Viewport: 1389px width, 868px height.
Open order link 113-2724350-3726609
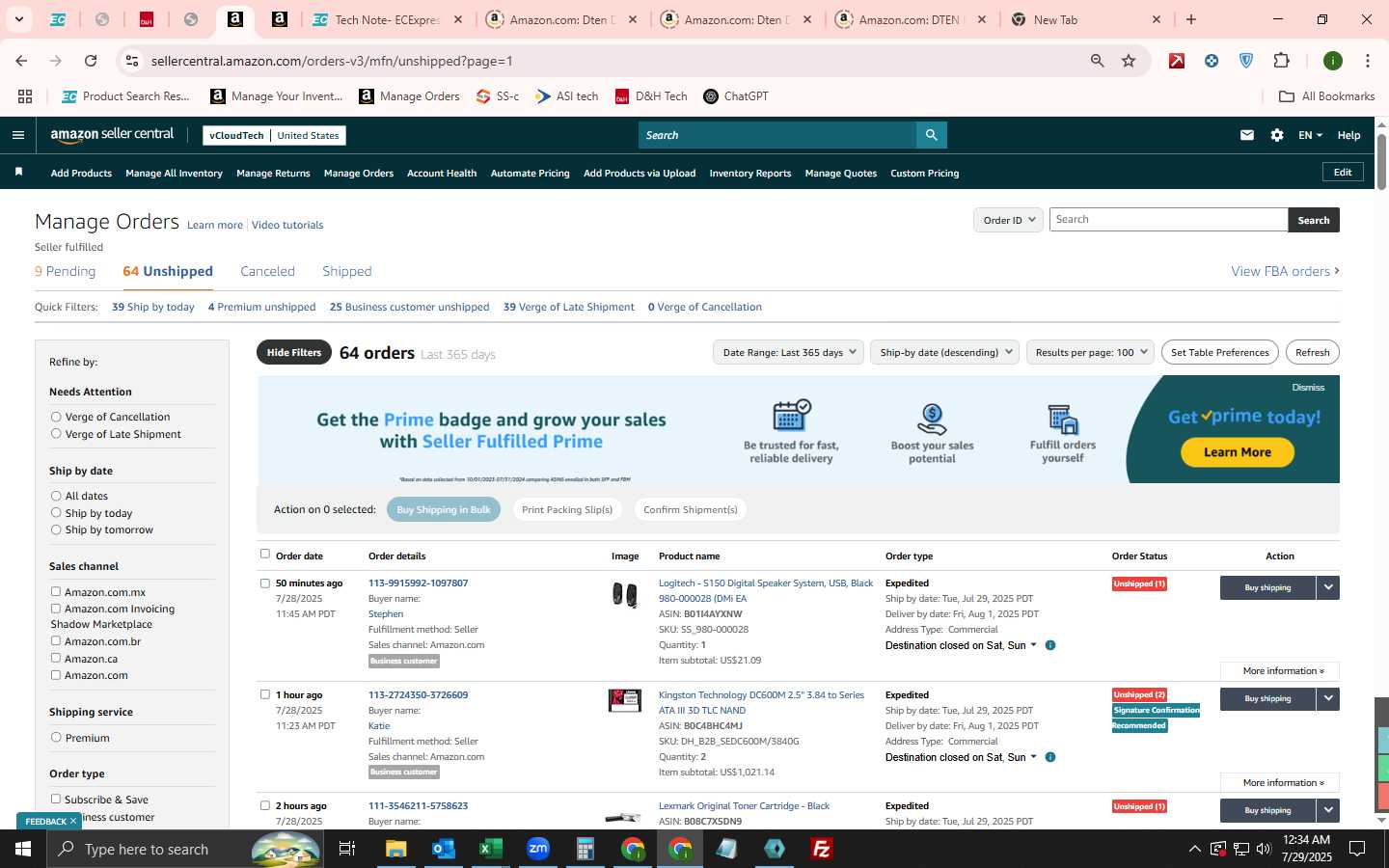tap(418, 694)
